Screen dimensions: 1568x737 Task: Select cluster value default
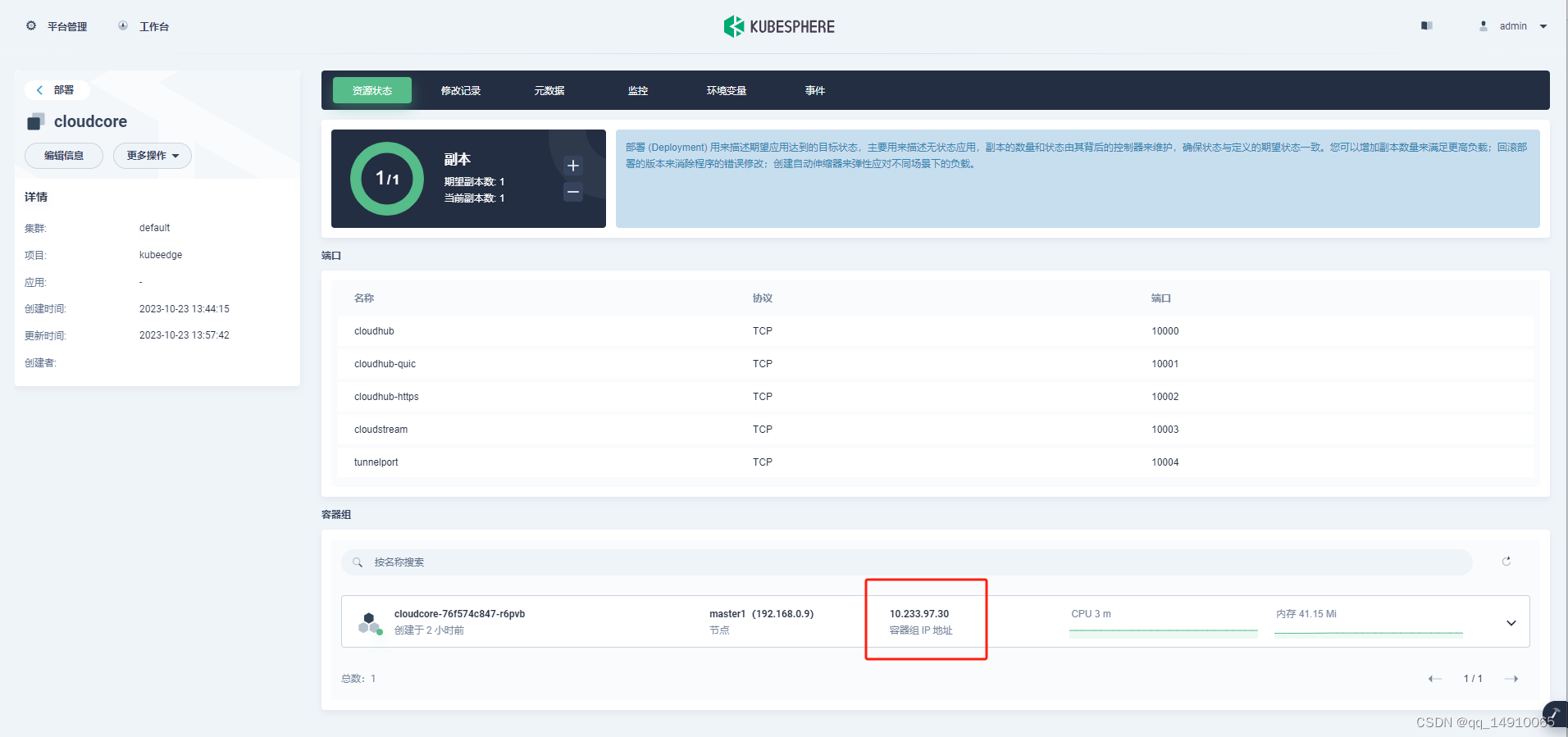pos(154,228)
